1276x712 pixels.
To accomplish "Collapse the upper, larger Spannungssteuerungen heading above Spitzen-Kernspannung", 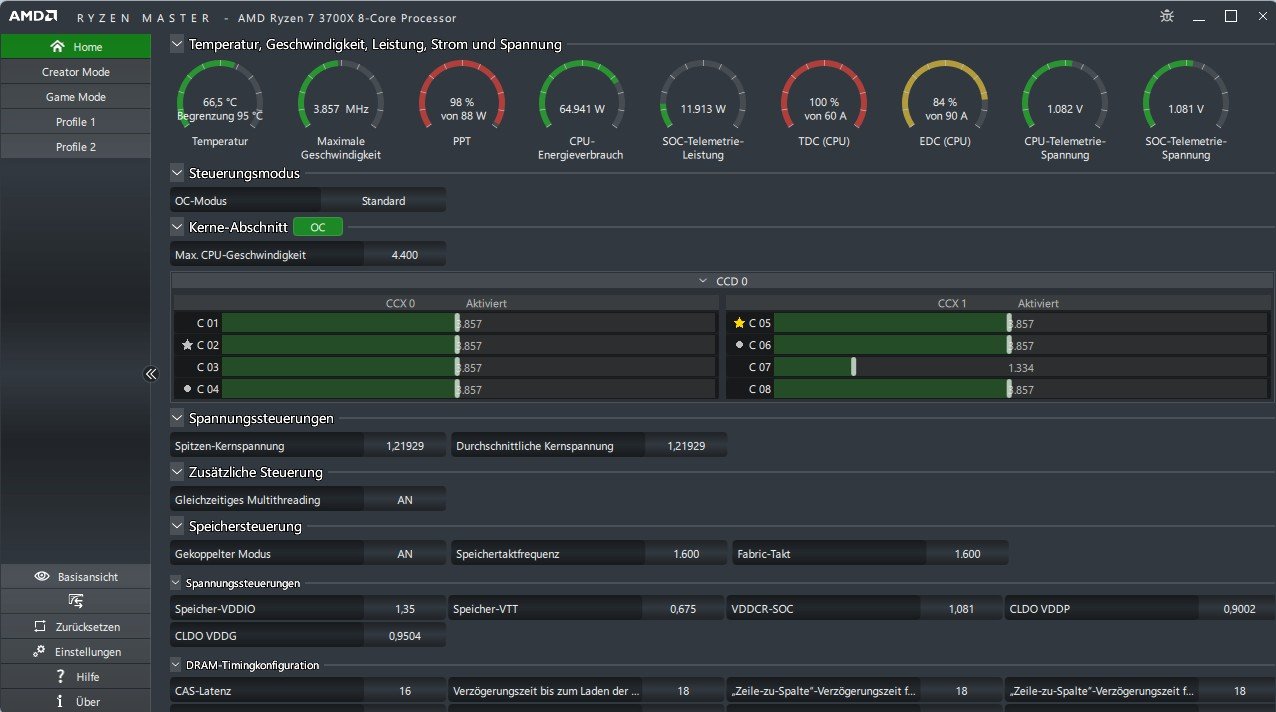I will click(x=177, y=418).
